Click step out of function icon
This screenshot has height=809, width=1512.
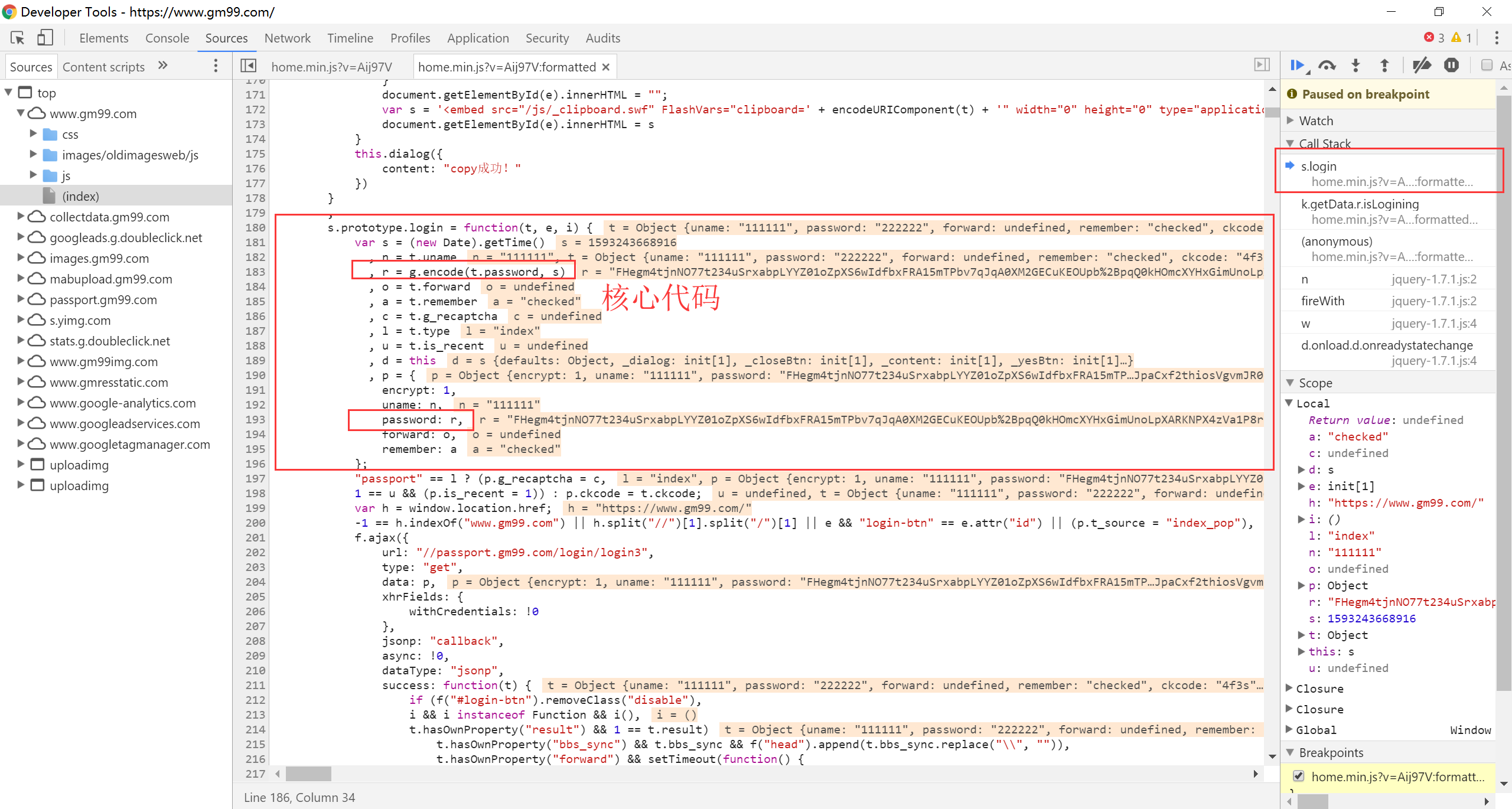point(1384,66)
